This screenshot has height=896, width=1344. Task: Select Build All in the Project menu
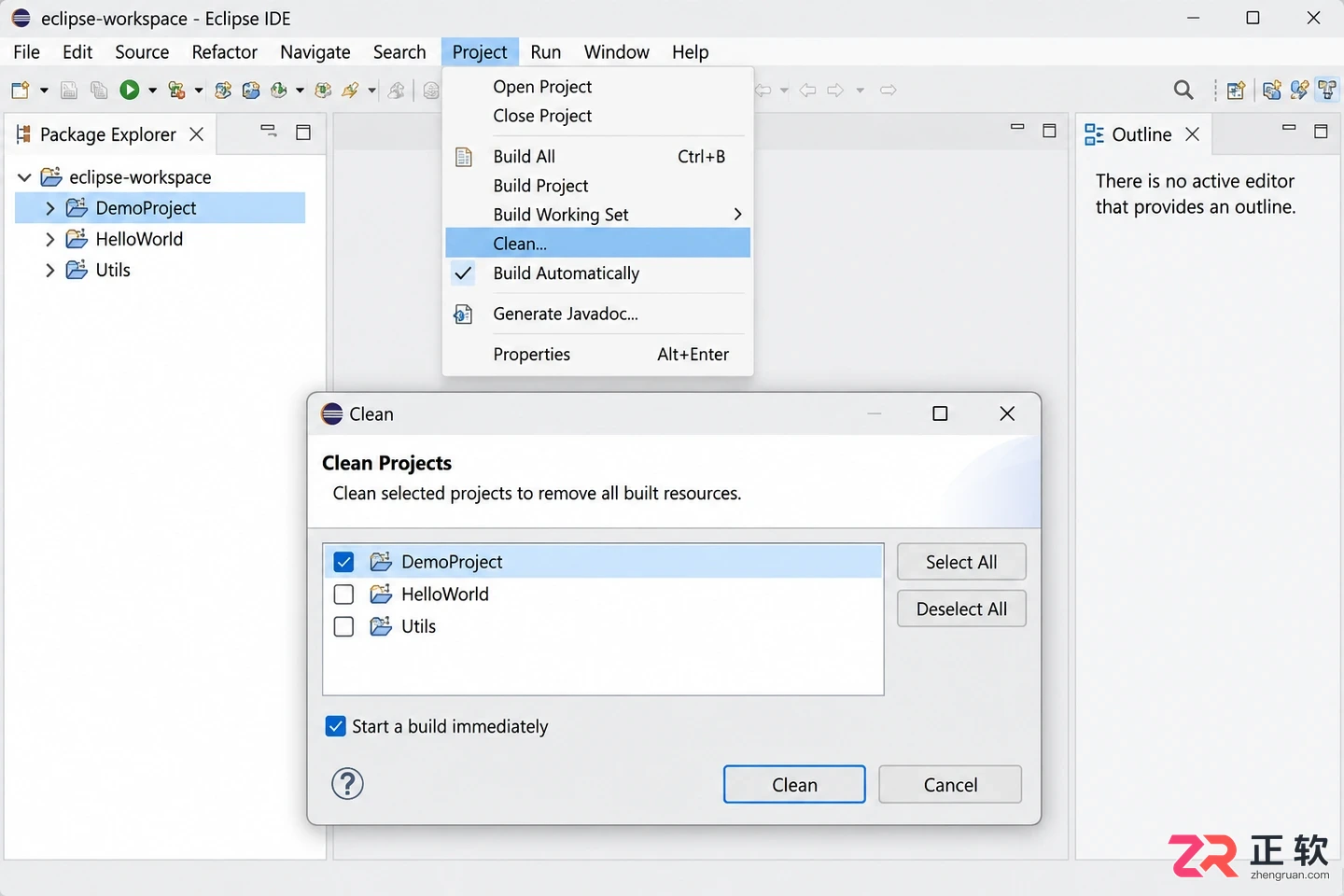pos(598,157)
